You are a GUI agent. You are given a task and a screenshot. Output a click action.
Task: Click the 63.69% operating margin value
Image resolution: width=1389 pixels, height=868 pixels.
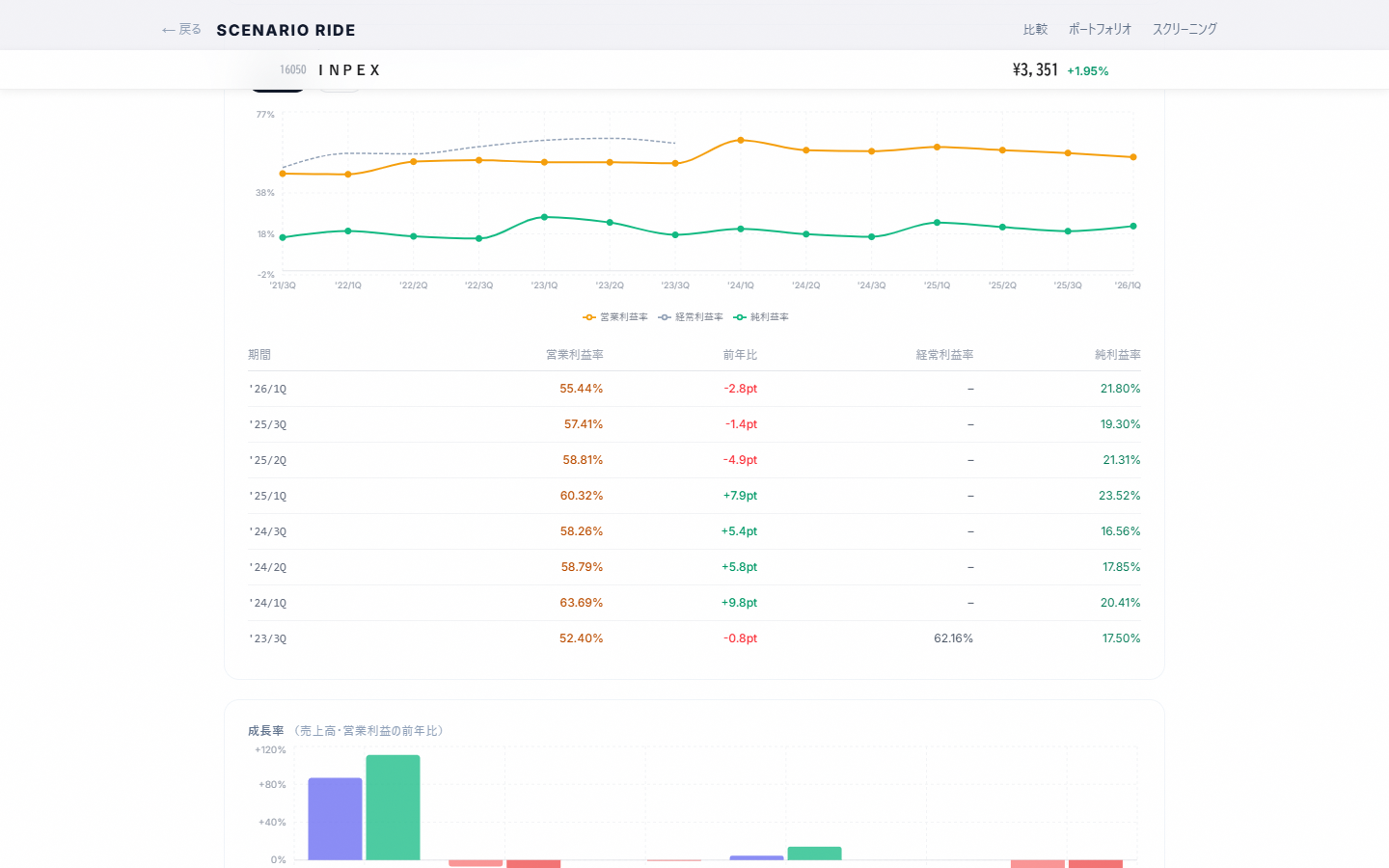tap(582, 603)
